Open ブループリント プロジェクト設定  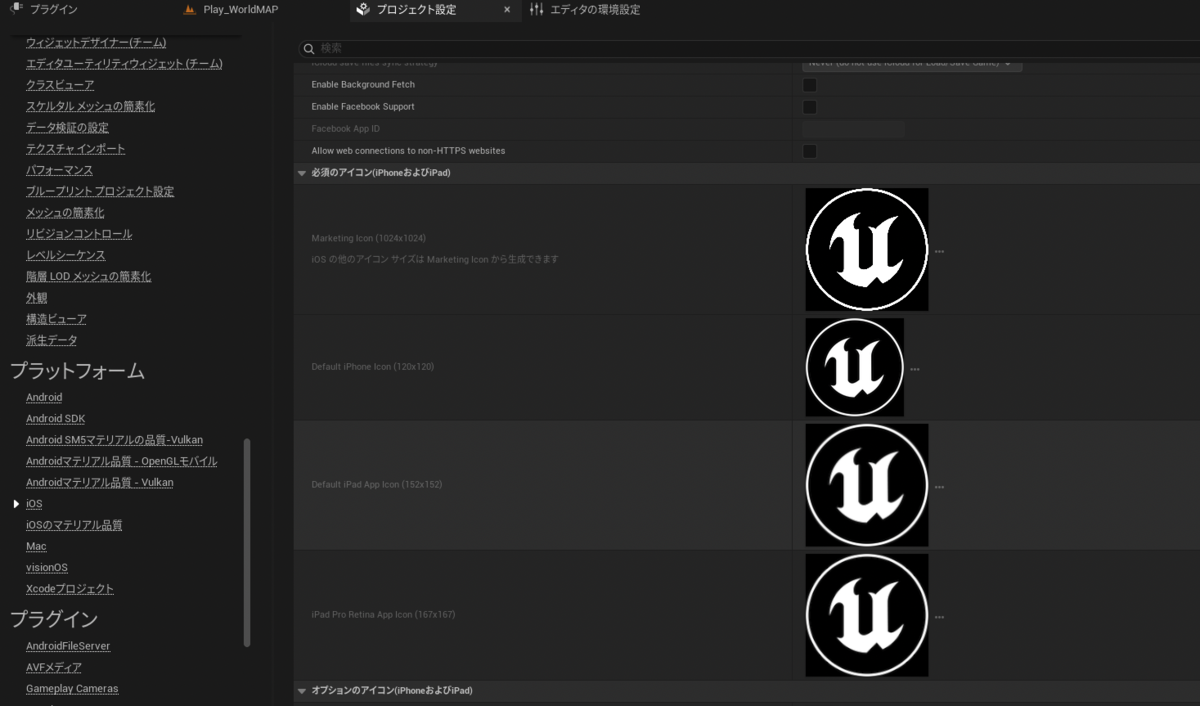coord(100,191)
